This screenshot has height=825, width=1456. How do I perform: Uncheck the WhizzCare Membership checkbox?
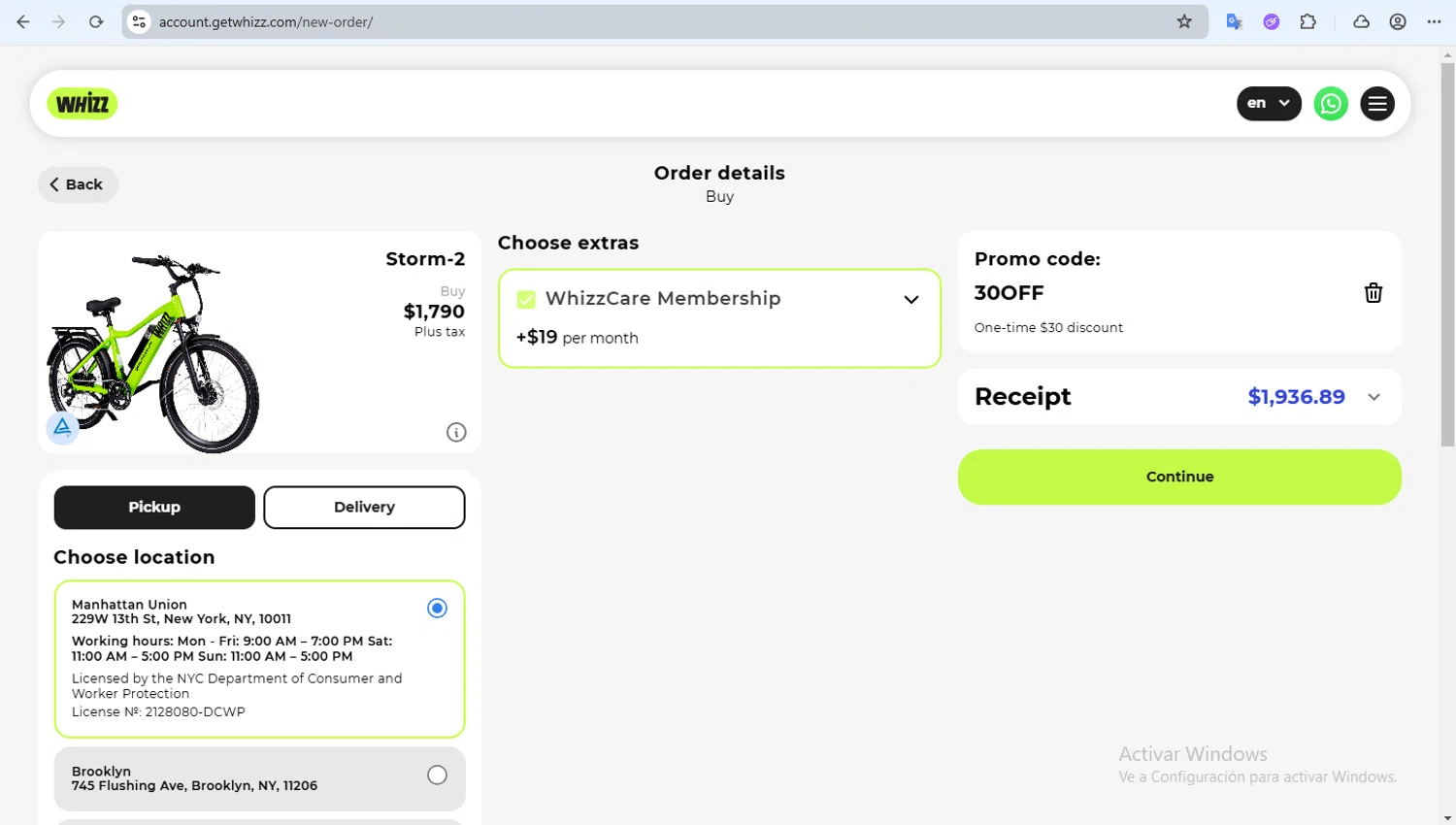[x=526, y=300]
